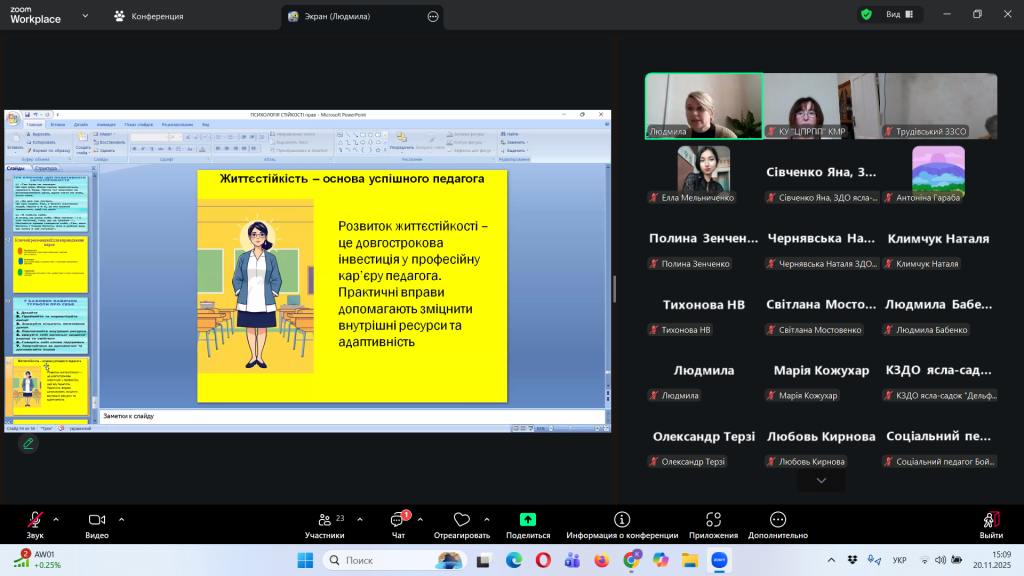Click the green Поделиться share button
The image size is (1024, 576).
tap(527, 520)
